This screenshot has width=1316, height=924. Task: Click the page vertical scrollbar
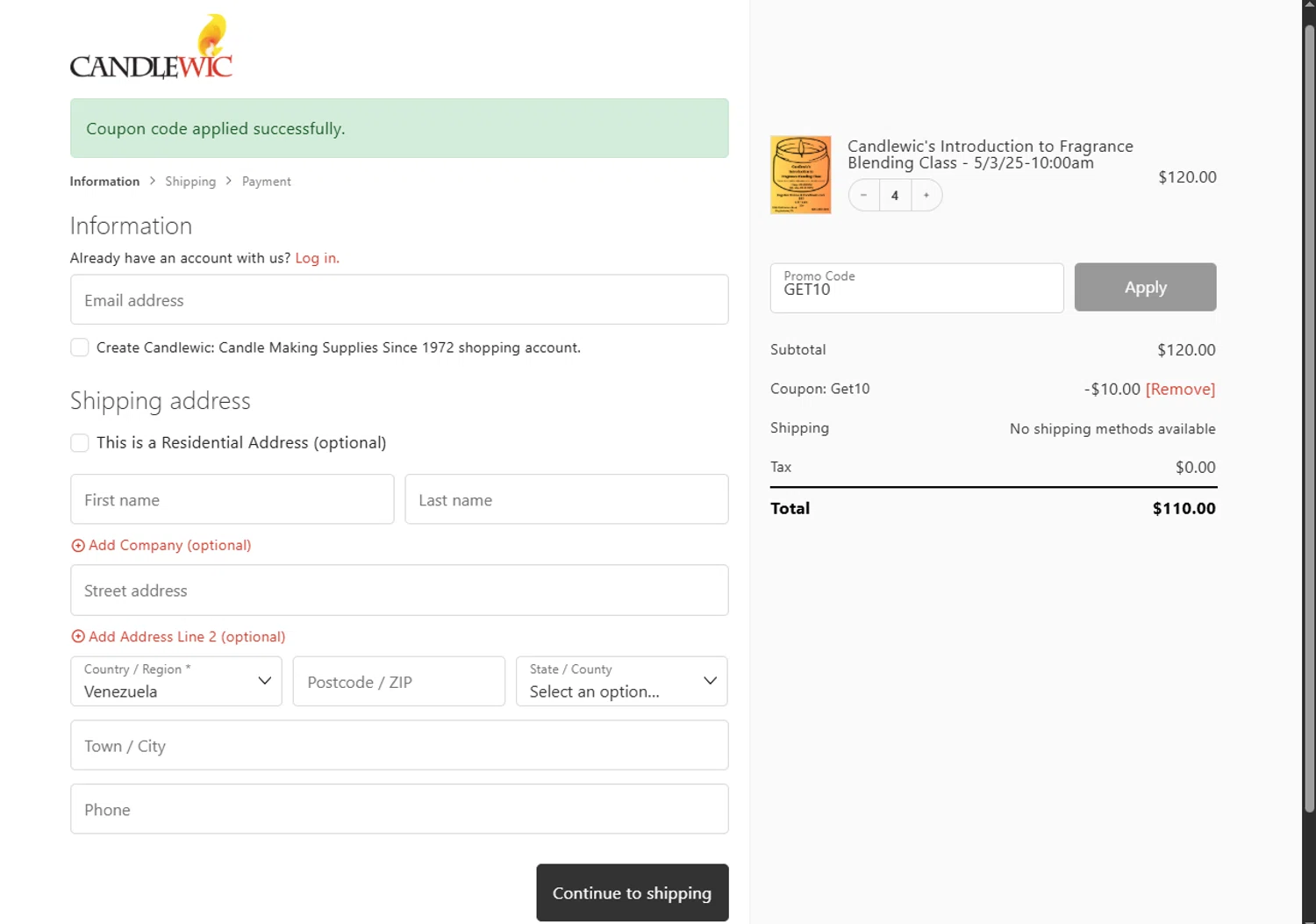[1309, 417]
